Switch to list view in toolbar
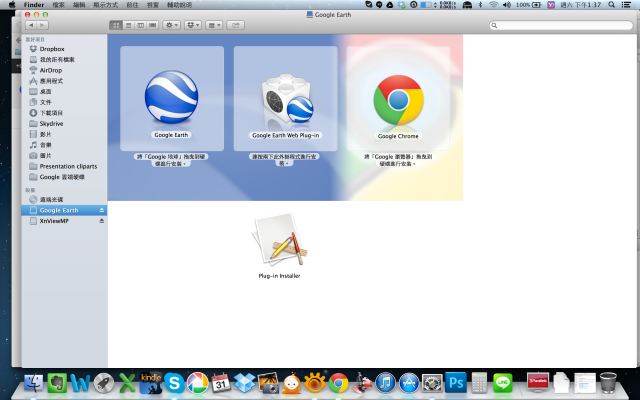 pos(128,25)
